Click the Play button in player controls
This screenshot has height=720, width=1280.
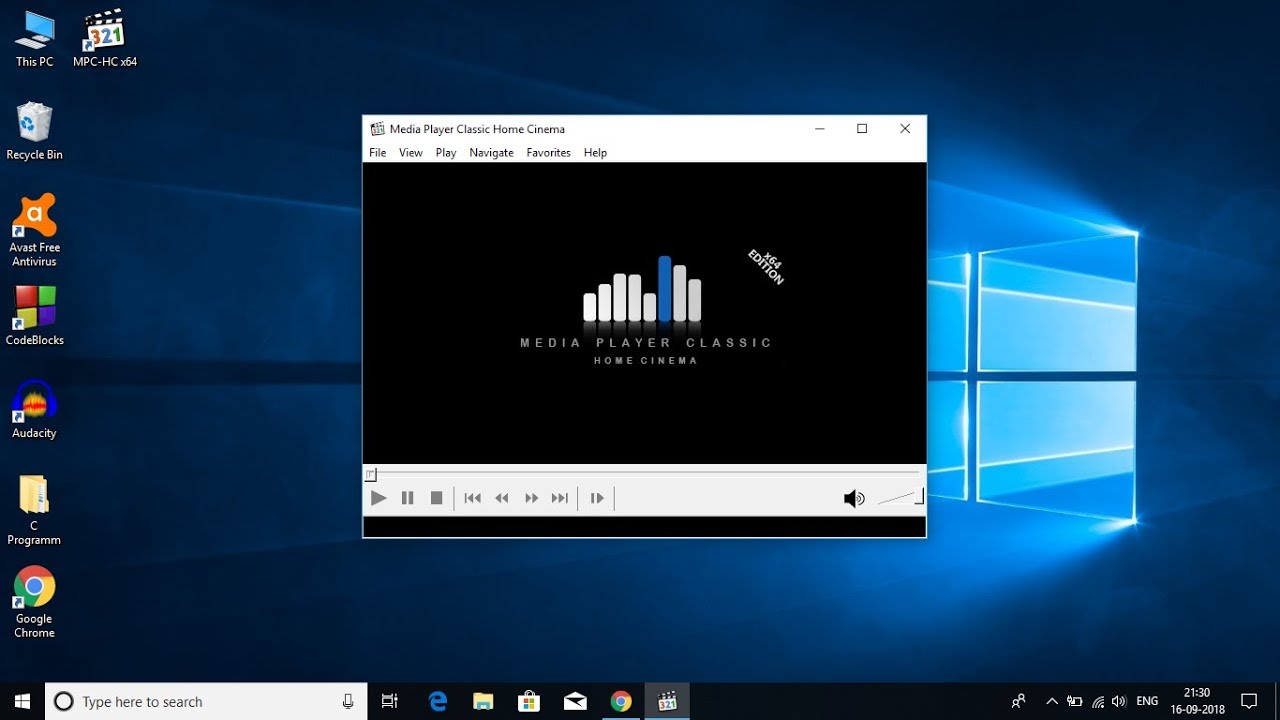tap(378, 498)
